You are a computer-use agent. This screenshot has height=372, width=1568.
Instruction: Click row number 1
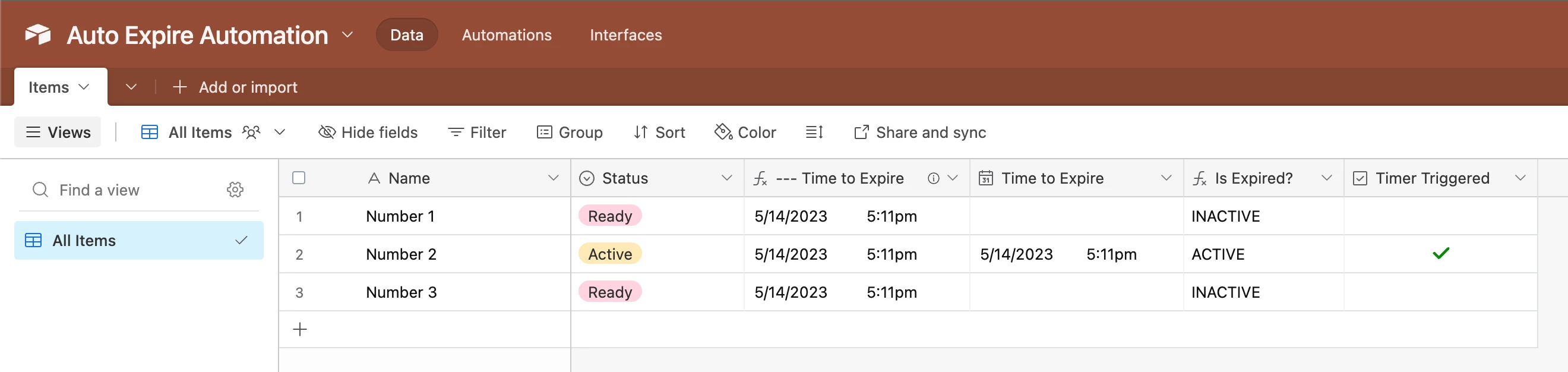click(x=299, y=216)
